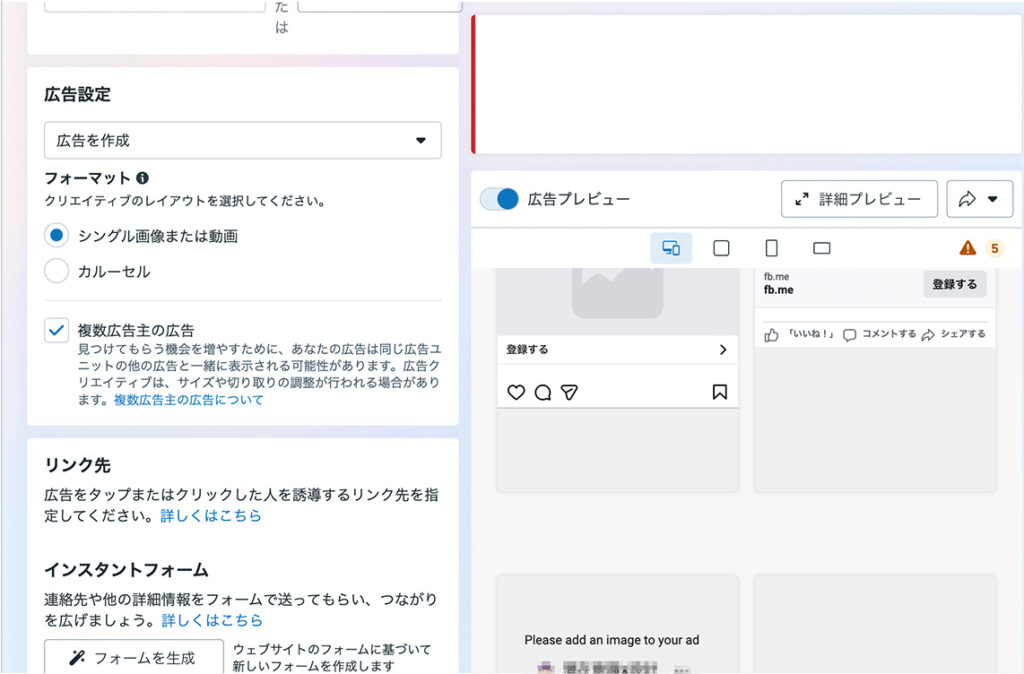Click the warning icon showing 5 issues
Image resolution: width=1024 pixels, height=674 pixels.
[x=969, y=247]
